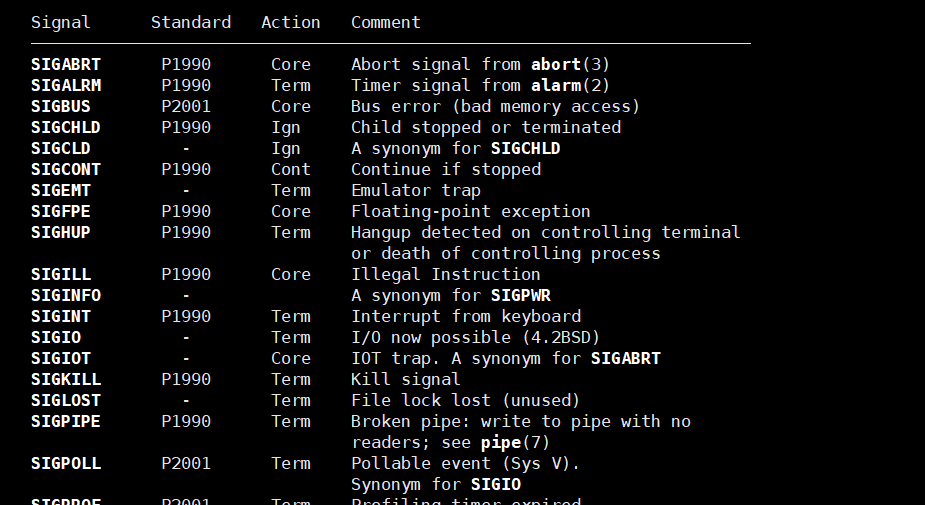The image size is (925, 505).
Task: Select the SIGBUS signal name
Action: (61, 106)
